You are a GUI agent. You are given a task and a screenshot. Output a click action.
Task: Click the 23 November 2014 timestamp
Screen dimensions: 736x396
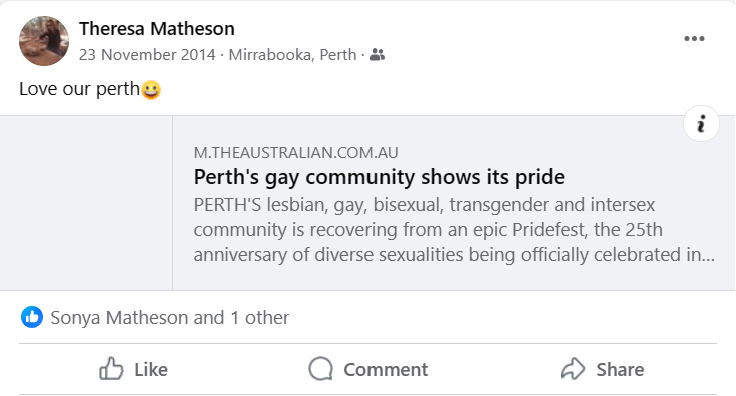(147, 54)
